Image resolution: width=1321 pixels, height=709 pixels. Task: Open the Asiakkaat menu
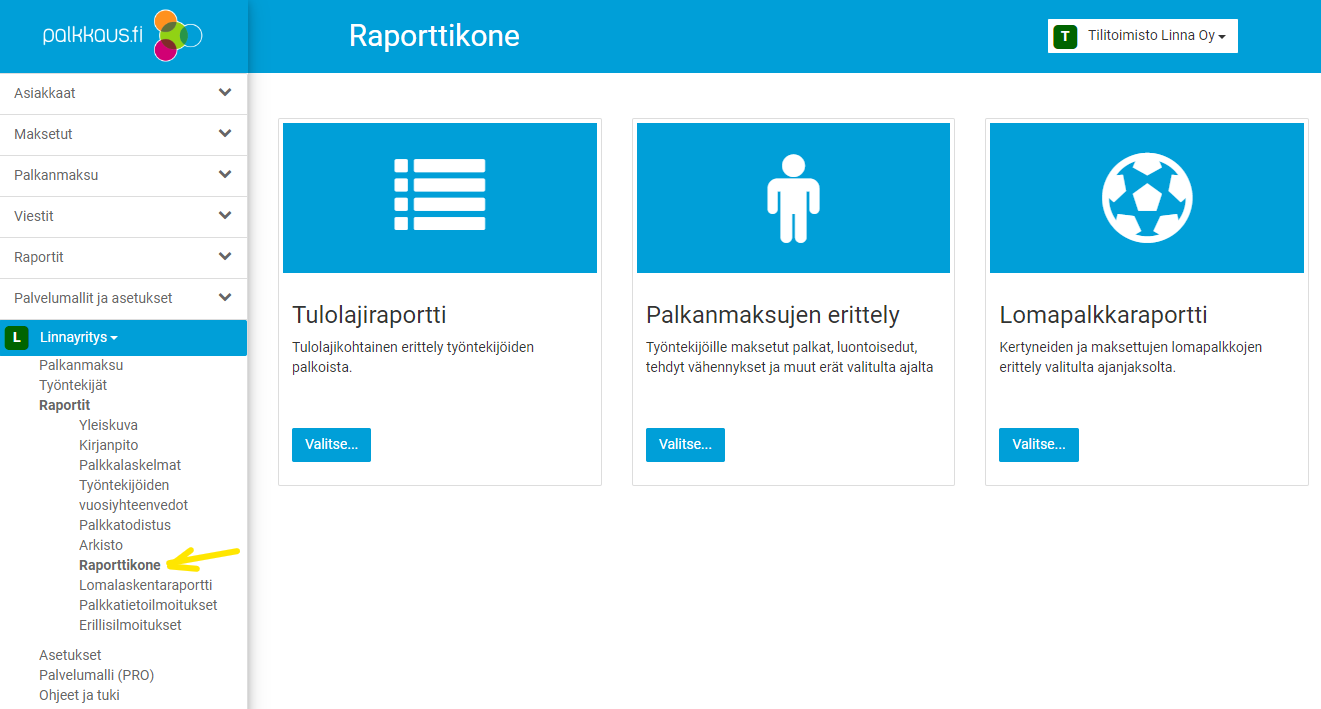coord(124,93)
